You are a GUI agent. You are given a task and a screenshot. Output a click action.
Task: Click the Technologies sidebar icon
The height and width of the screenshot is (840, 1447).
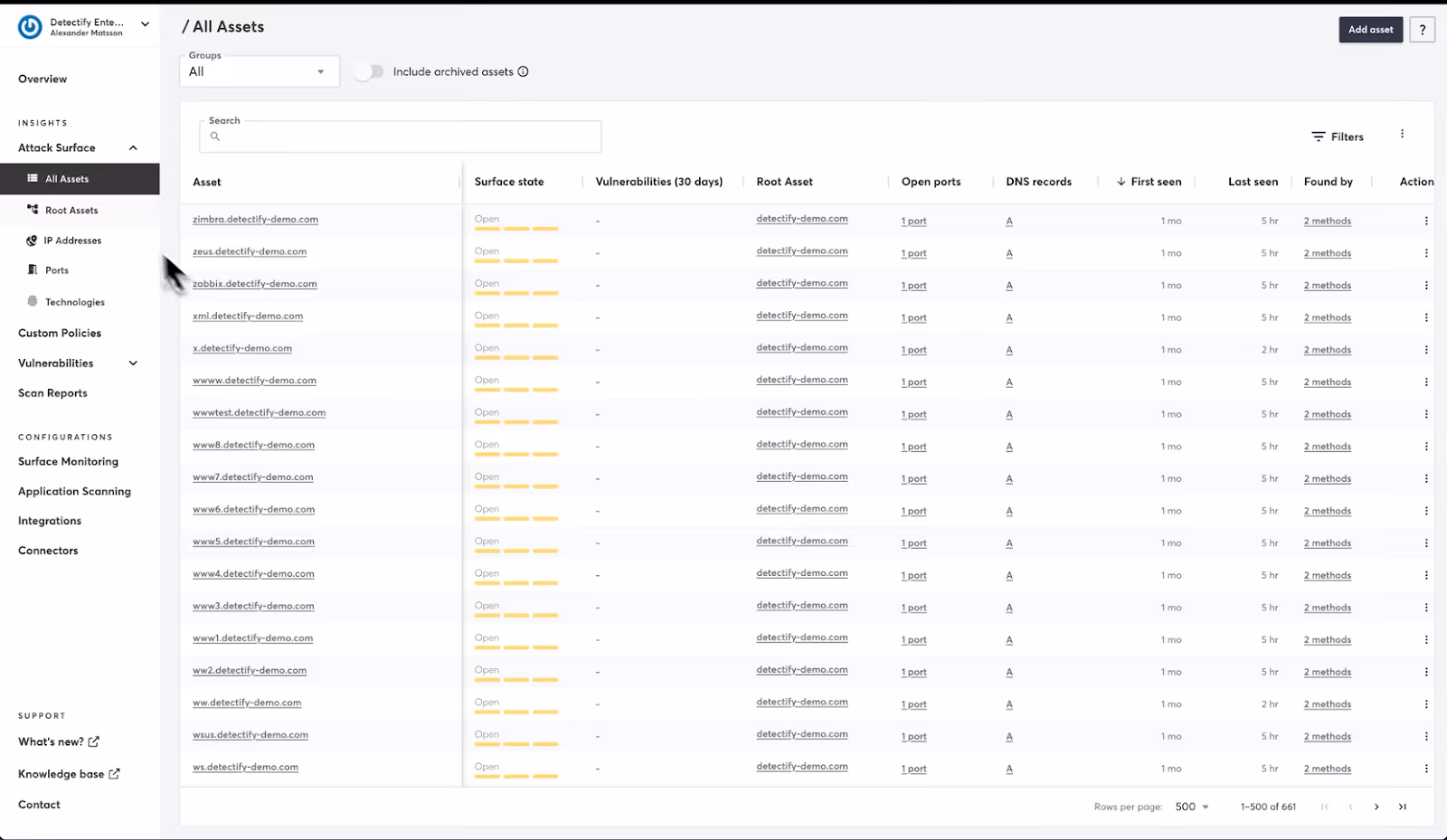point(33,301)
